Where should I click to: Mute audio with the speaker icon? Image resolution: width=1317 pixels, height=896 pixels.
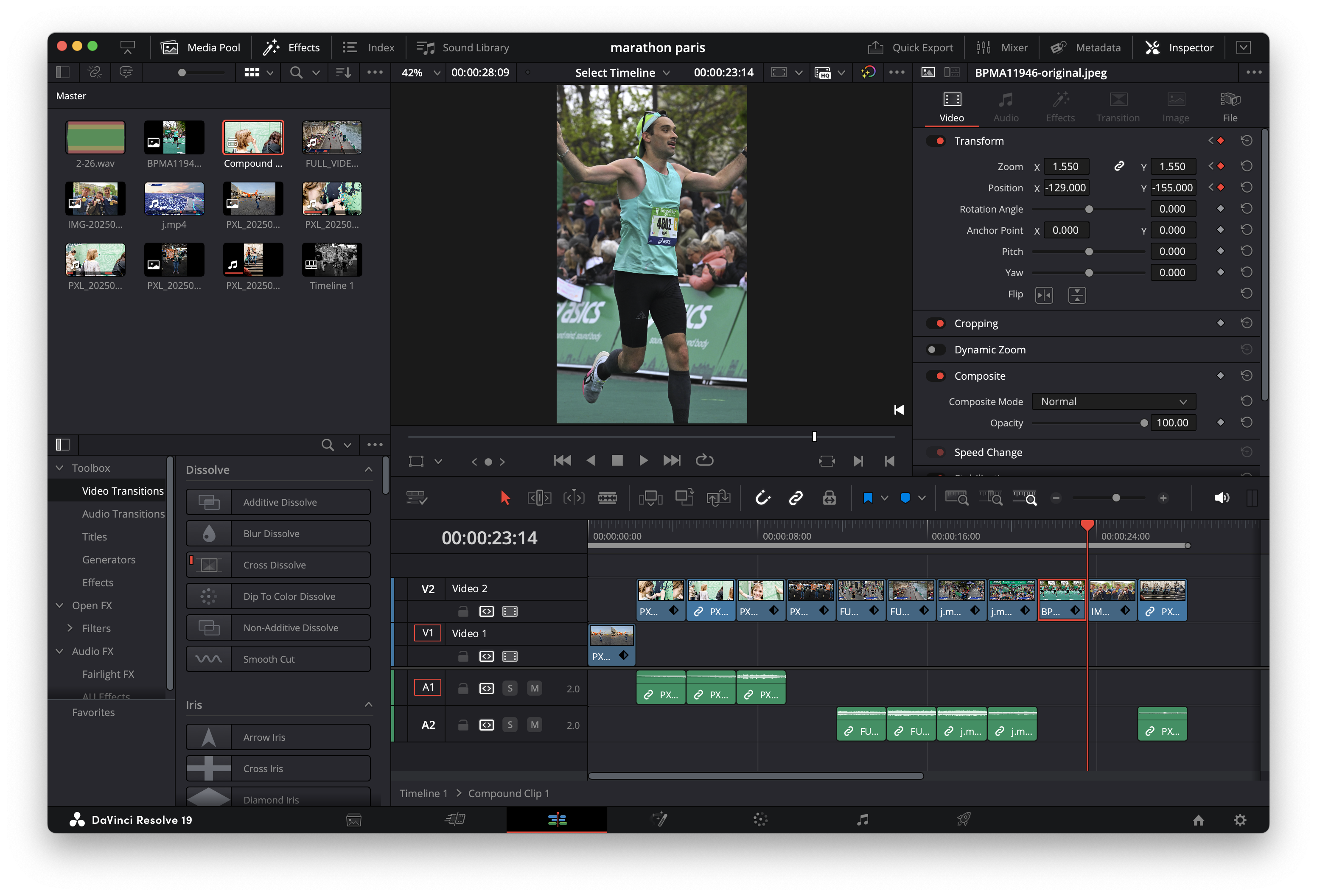pyautogui.click(x=1221, y=498)
